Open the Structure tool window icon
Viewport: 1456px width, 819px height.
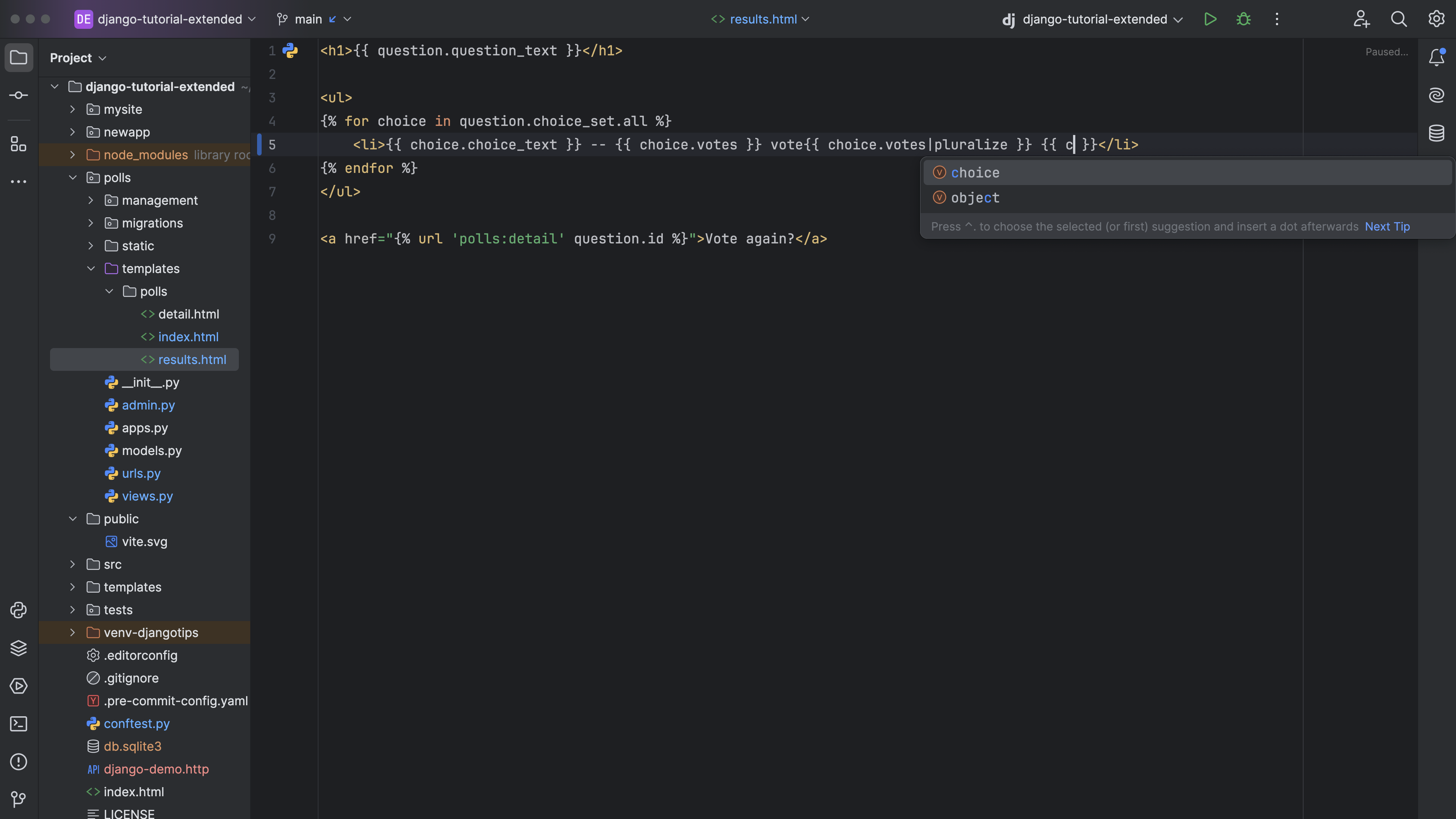[x=19, y=144]
